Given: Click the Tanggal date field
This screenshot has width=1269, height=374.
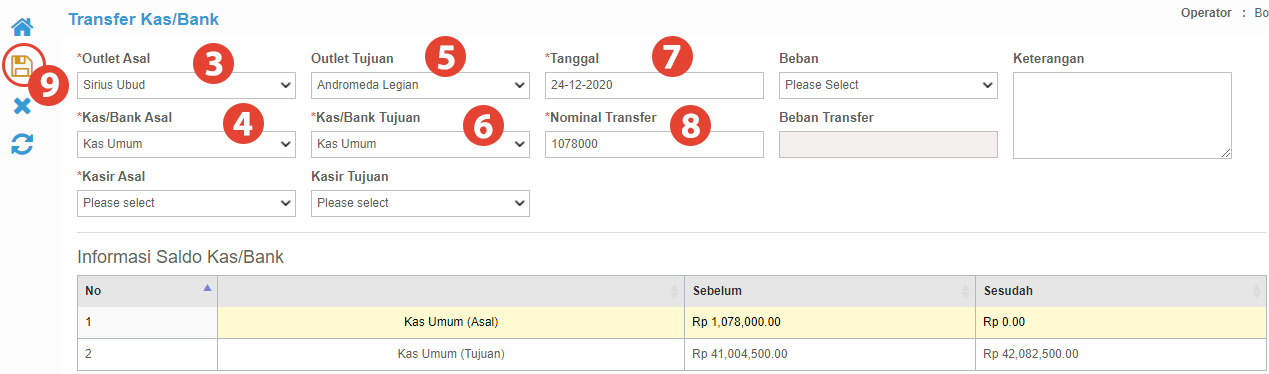Looking at the screenshot, I should [654, 85].
